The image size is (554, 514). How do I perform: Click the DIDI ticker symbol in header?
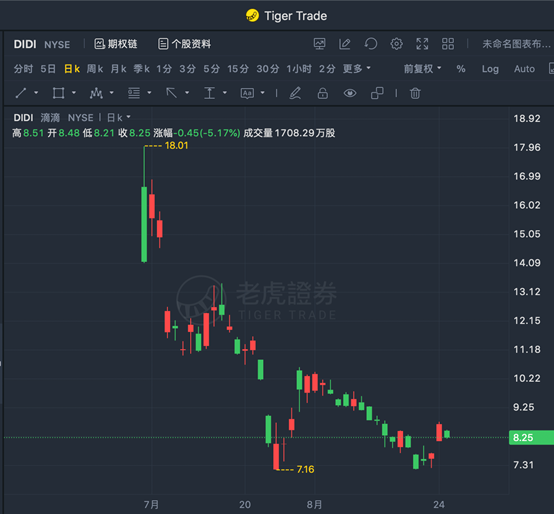pyautogui.click(x=25, y=45)
